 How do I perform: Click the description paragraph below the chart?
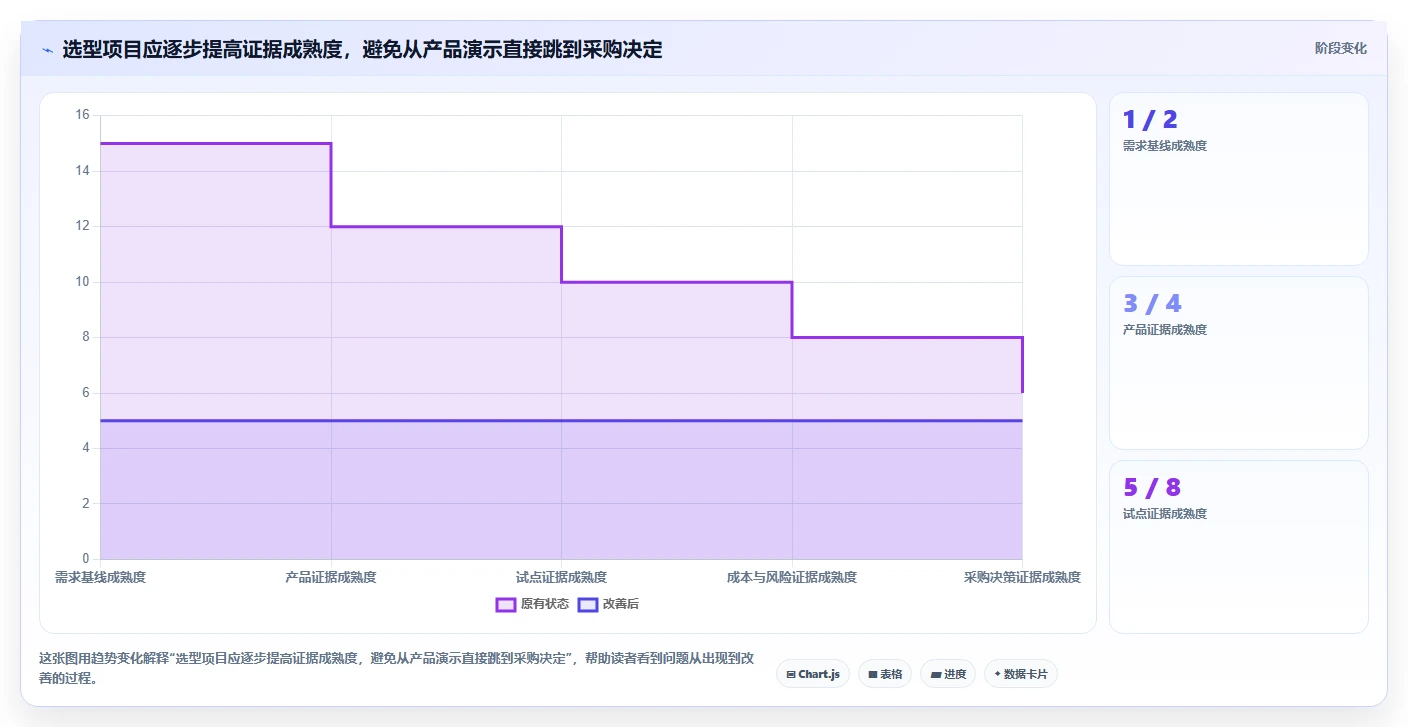[x=397, y=668]
